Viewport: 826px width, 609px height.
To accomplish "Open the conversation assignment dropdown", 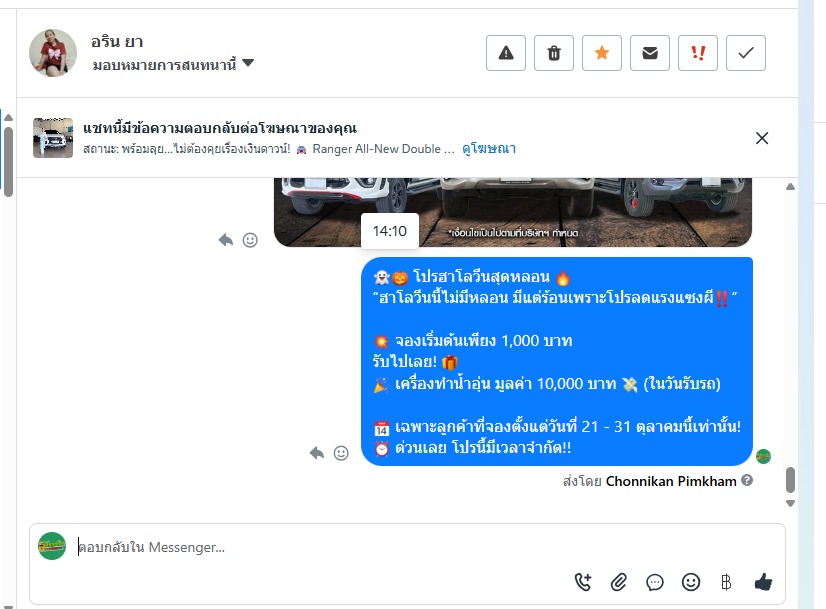I will 173,64.
